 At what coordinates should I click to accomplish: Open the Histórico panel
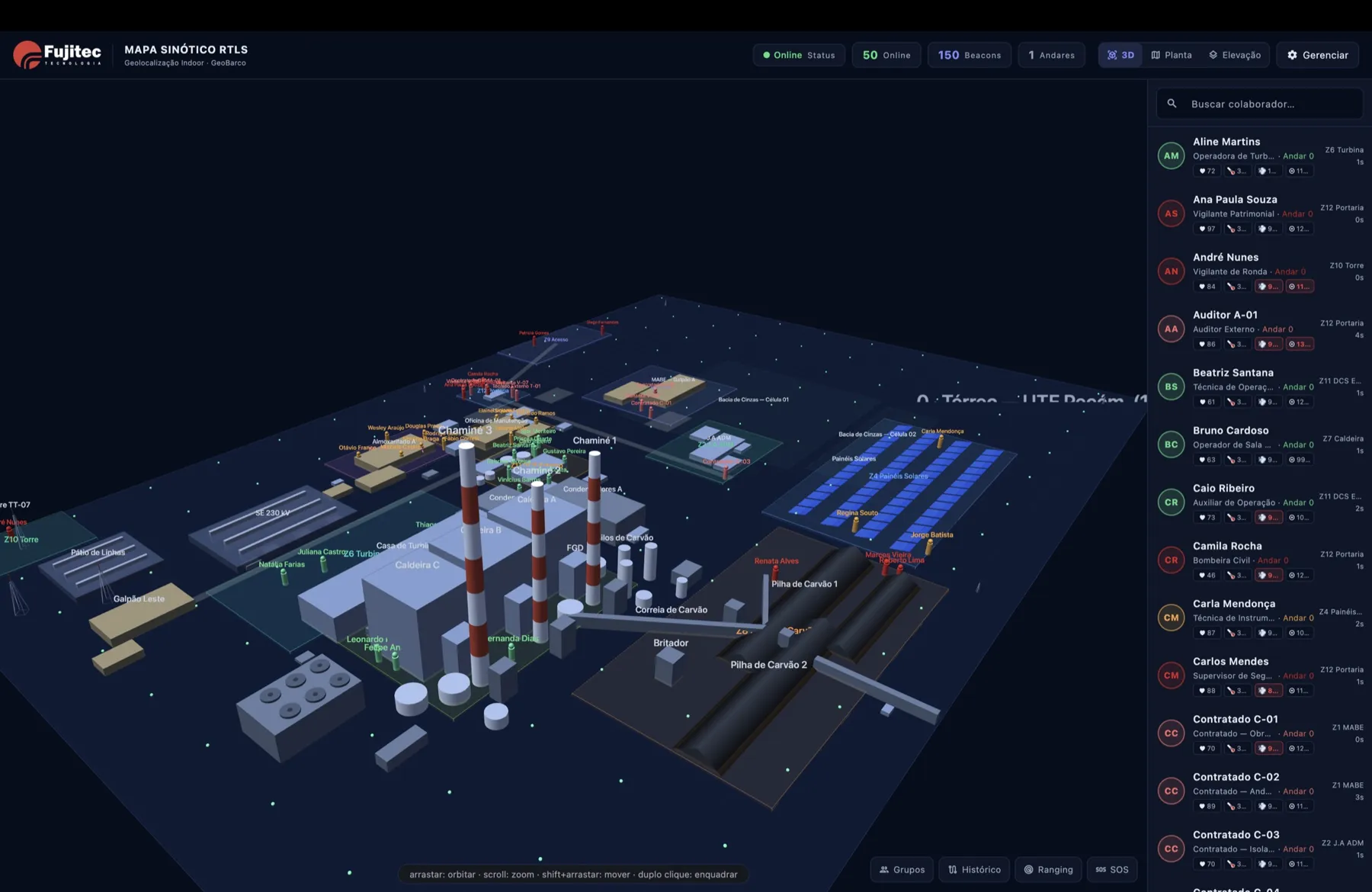pyautogui.click(x=974, y=870)
